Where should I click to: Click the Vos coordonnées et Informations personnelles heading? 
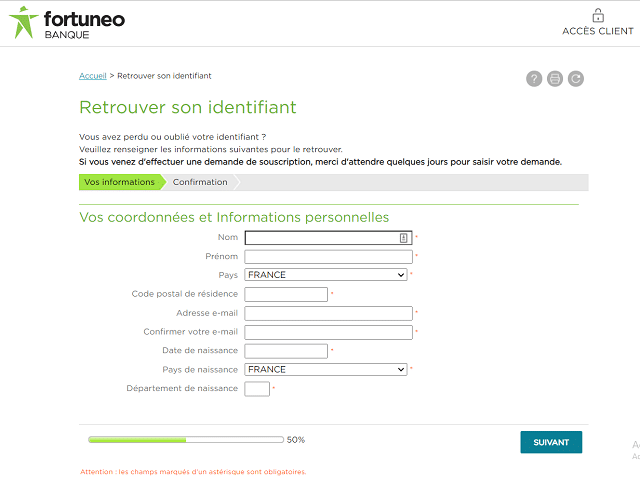(x=234, y=217)
